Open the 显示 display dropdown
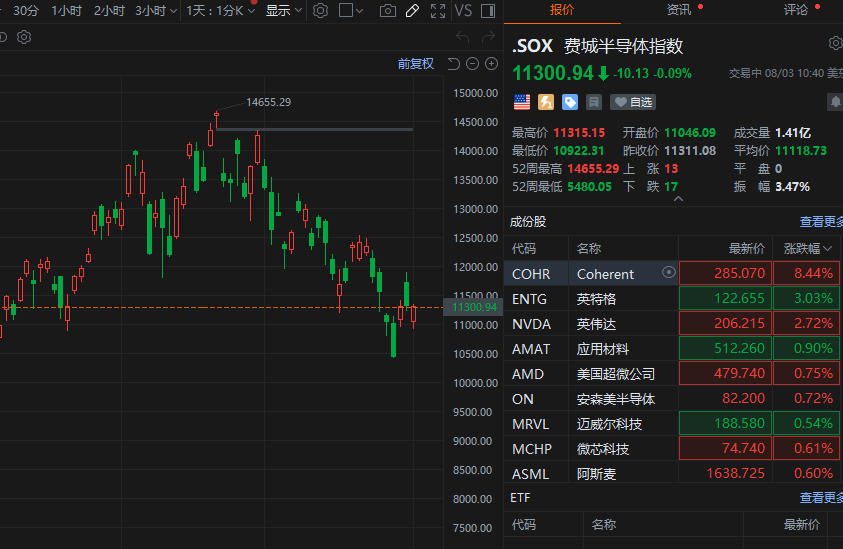The height and width of the screenshot is (549, 843). 284,10
